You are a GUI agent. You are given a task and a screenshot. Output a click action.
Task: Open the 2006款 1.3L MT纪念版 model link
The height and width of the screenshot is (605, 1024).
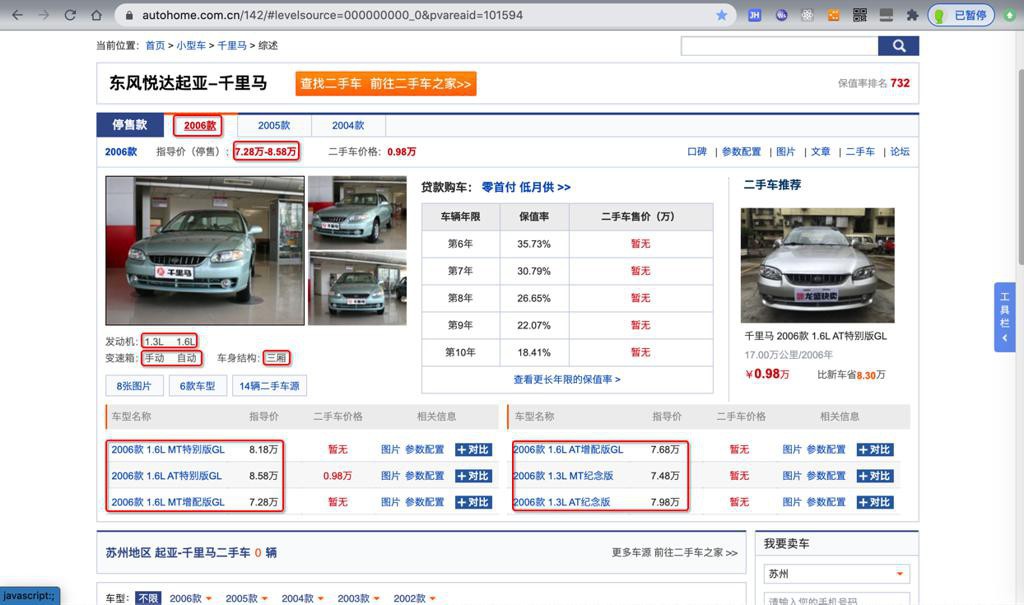click(563, 476)
